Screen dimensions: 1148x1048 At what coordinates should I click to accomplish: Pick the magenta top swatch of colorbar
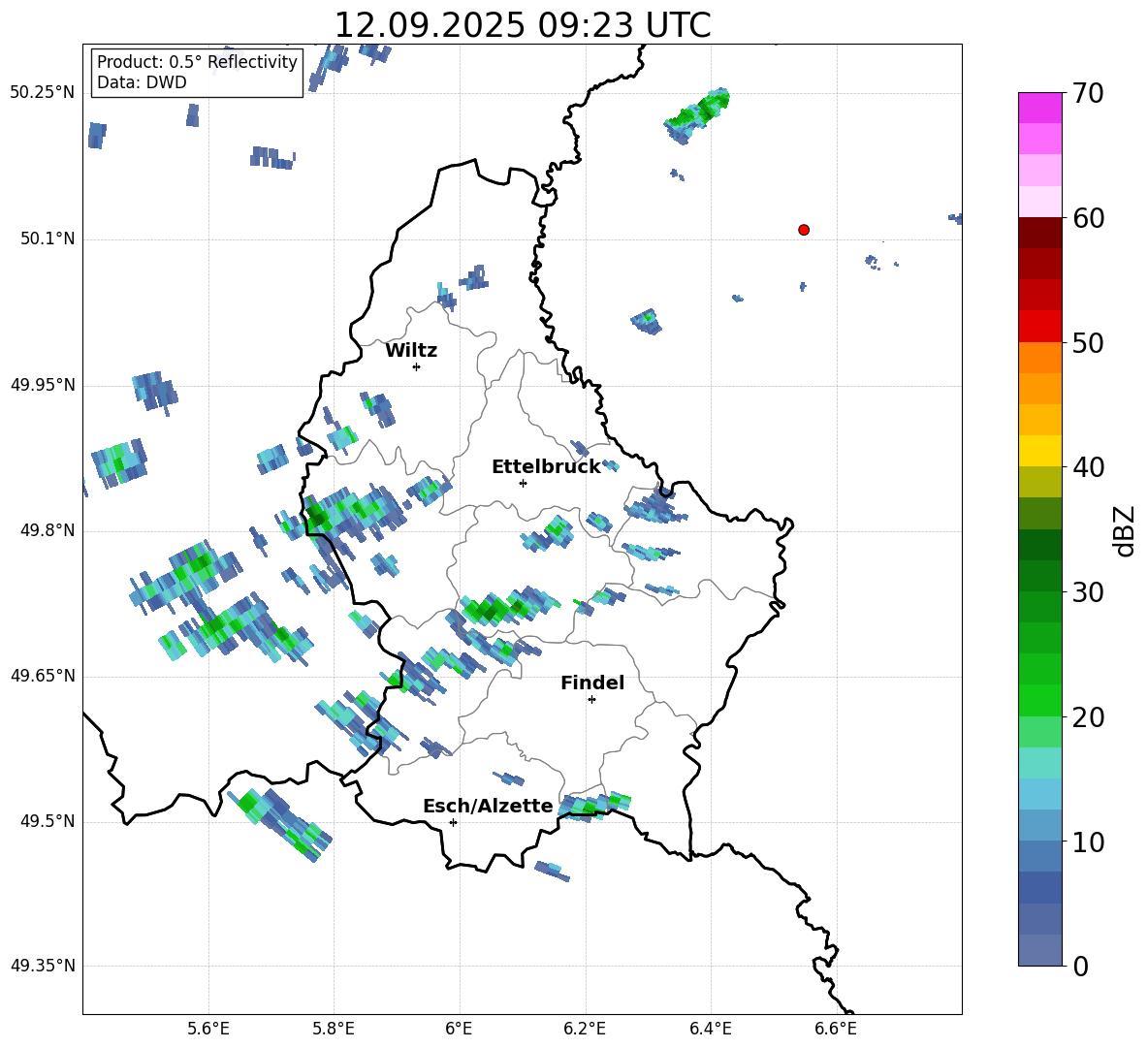point(1040,108)
